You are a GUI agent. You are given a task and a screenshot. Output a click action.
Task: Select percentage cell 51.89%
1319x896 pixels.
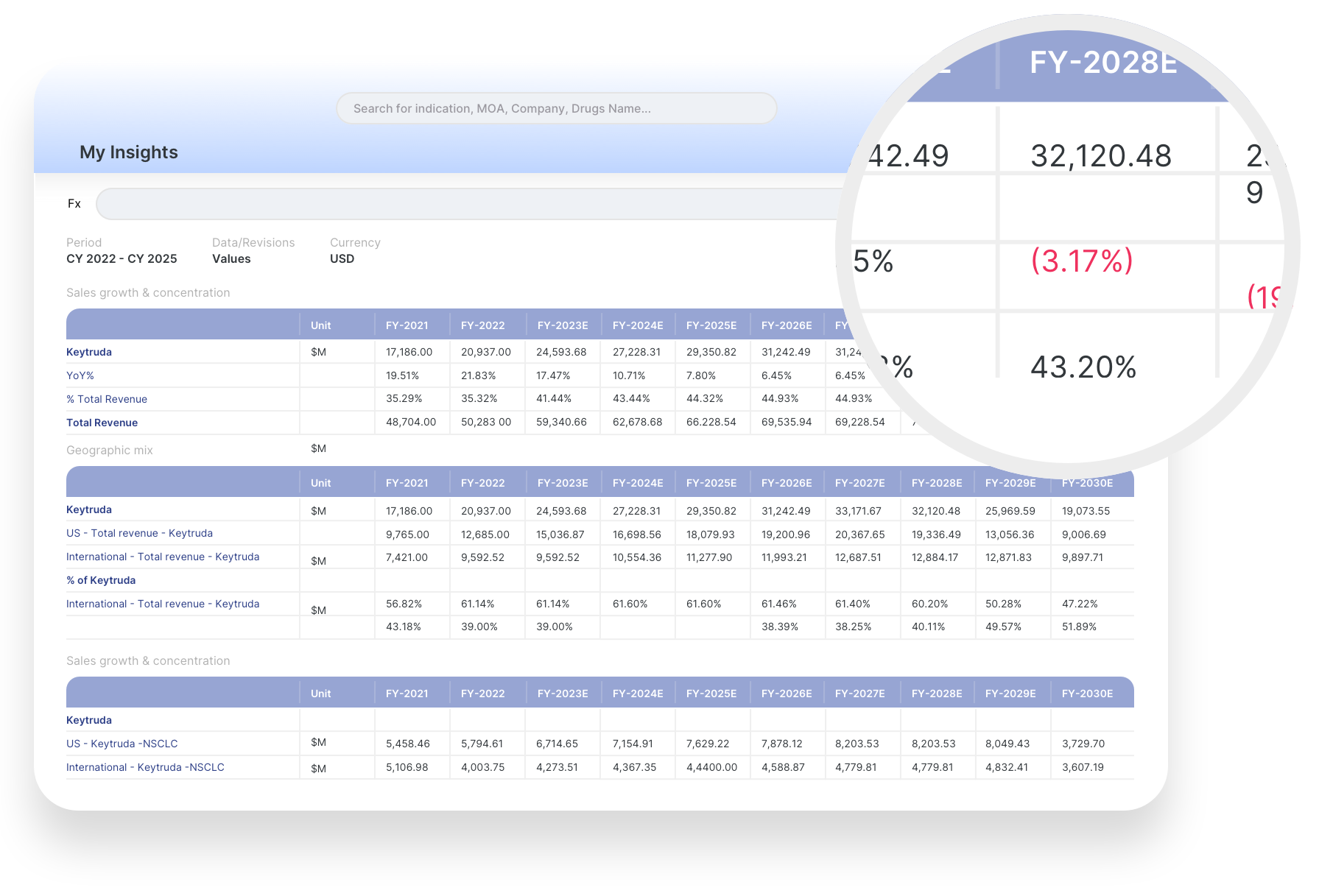click(x=1079, y=627)
